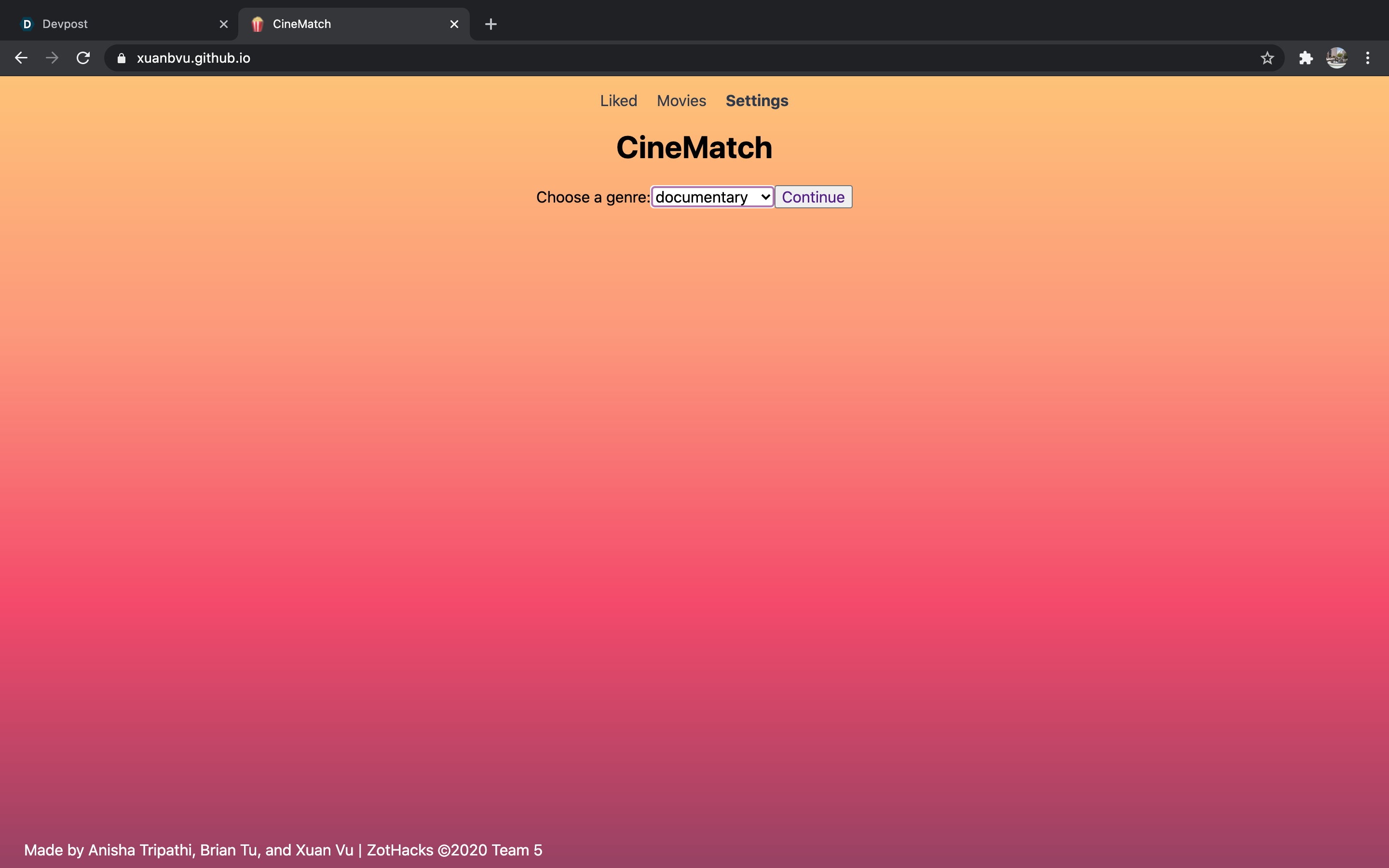Reload the current page
This screenshot has width=1389, height=868.
tap(83, 58)
